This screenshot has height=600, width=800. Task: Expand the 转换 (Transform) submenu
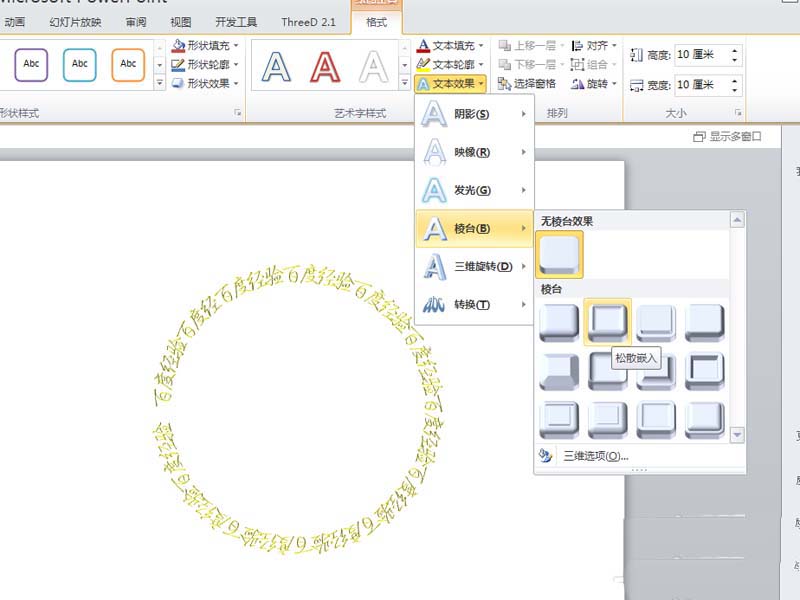point(470,305)
